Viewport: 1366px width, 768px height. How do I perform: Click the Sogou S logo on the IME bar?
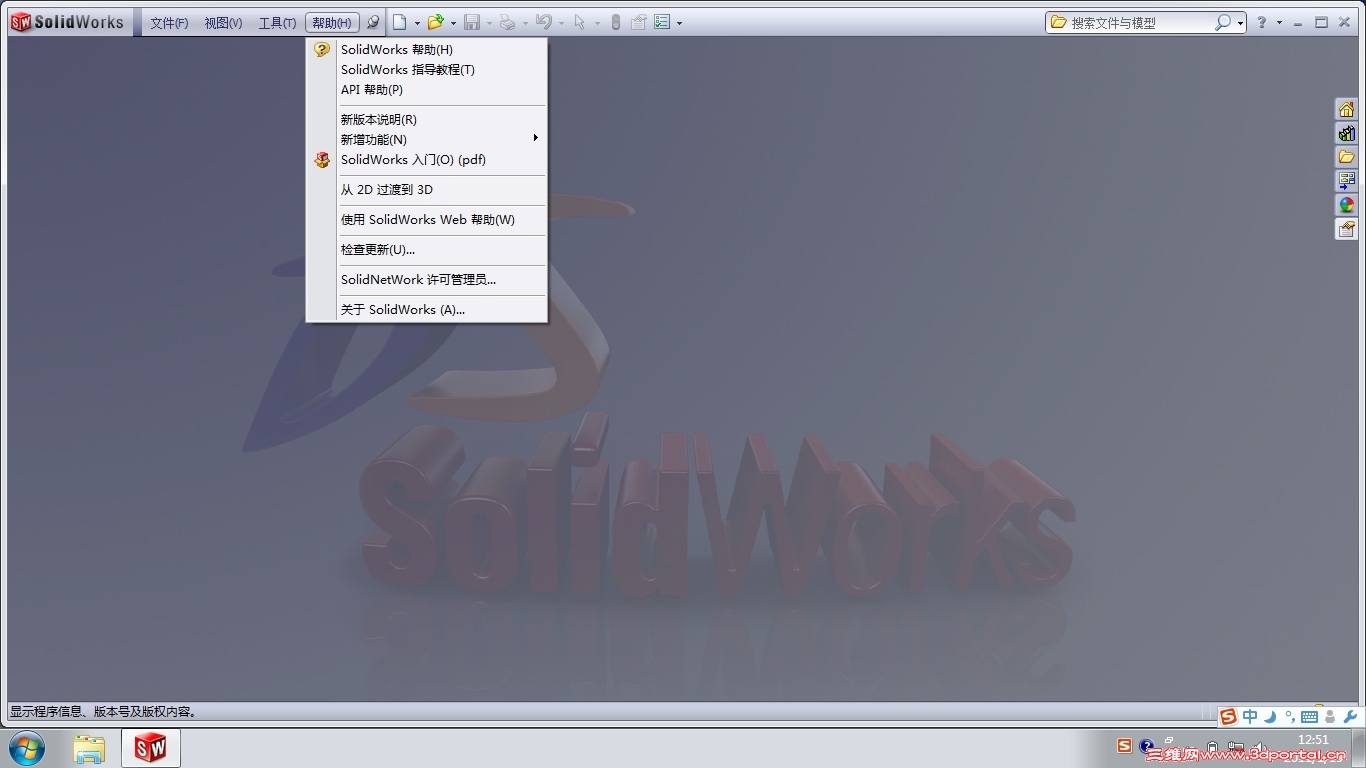[x=1228, y=716]
